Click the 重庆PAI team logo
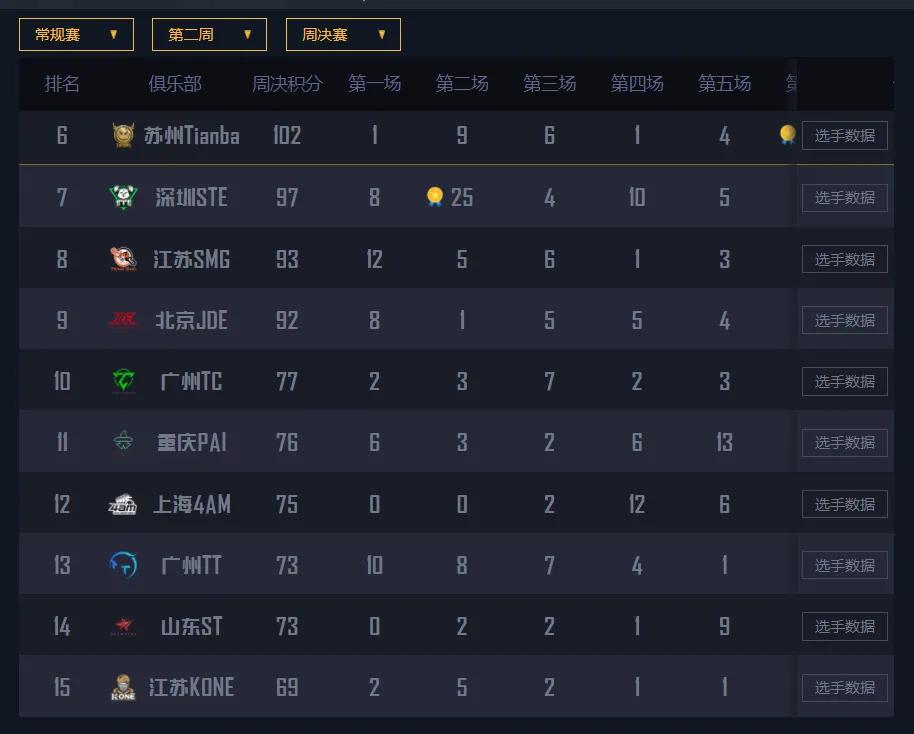914x734 pixels. [x=123, y=442]
